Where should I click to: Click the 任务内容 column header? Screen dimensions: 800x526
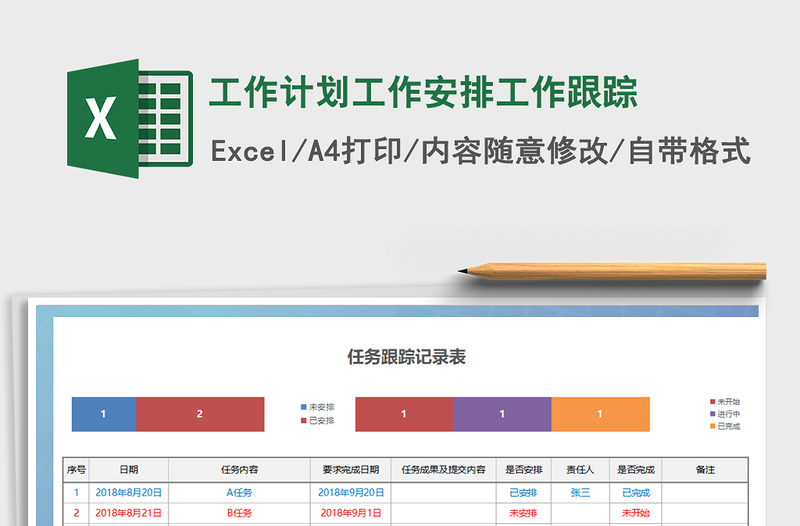(240, 469)
